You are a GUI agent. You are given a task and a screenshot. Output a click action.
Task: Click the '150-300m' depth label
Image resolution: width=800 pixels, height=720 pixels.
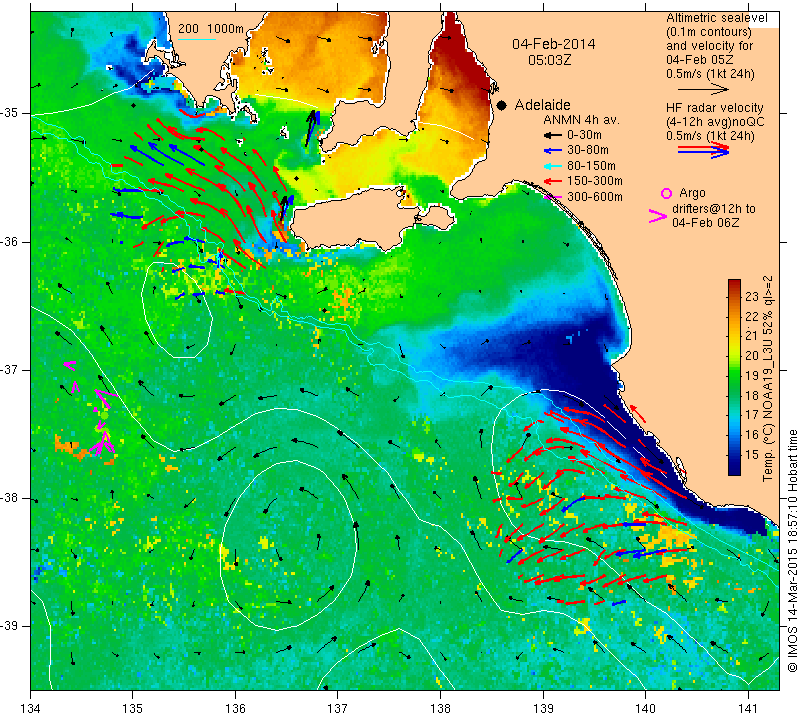(595, 181)
